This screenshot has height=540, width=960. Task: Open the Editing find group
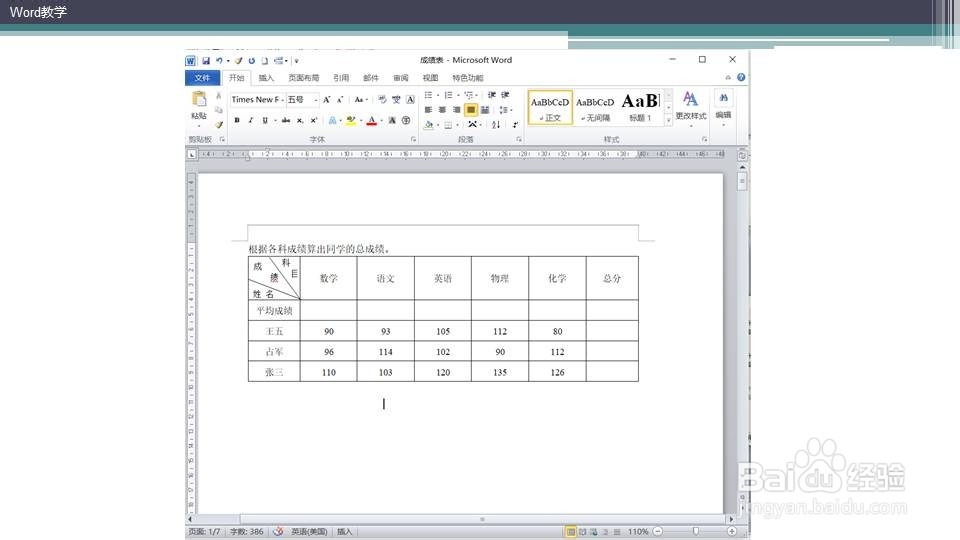723,107
